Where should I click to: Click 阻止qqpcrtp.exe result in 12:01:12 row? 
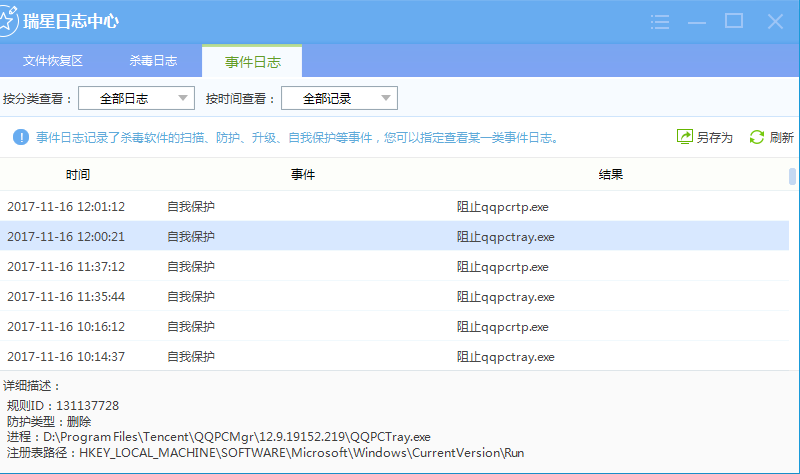[x=503, y=207]
